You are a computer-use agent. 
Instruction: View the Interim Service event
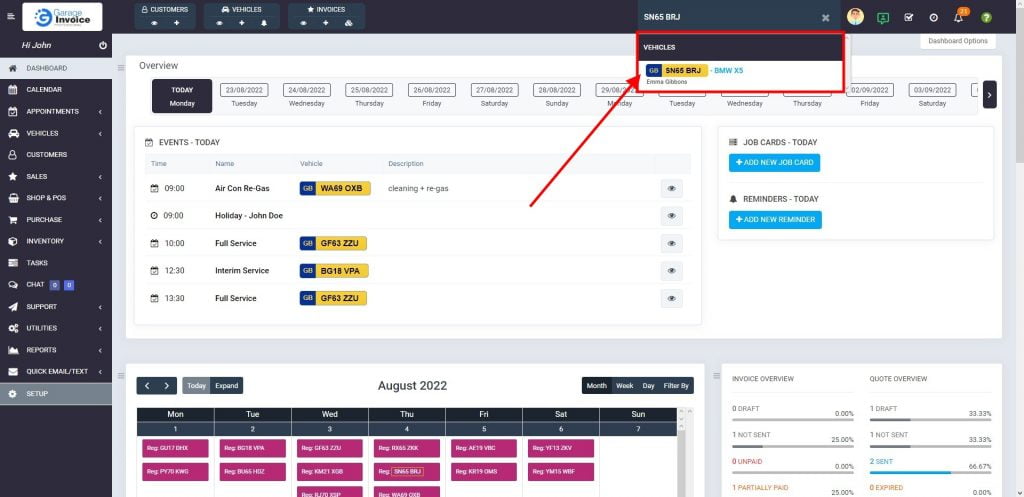click(671, 270)
